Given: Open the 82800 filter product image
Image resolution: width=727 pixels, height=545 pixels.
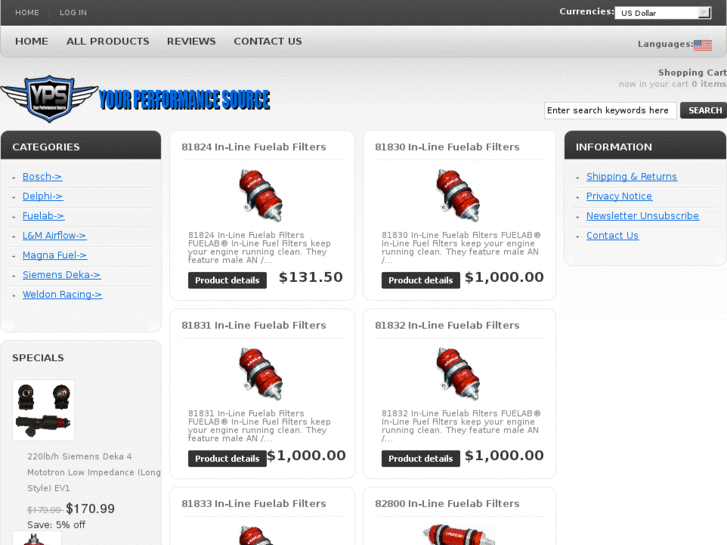Looking at the screenshot, I should pos(459,534).
